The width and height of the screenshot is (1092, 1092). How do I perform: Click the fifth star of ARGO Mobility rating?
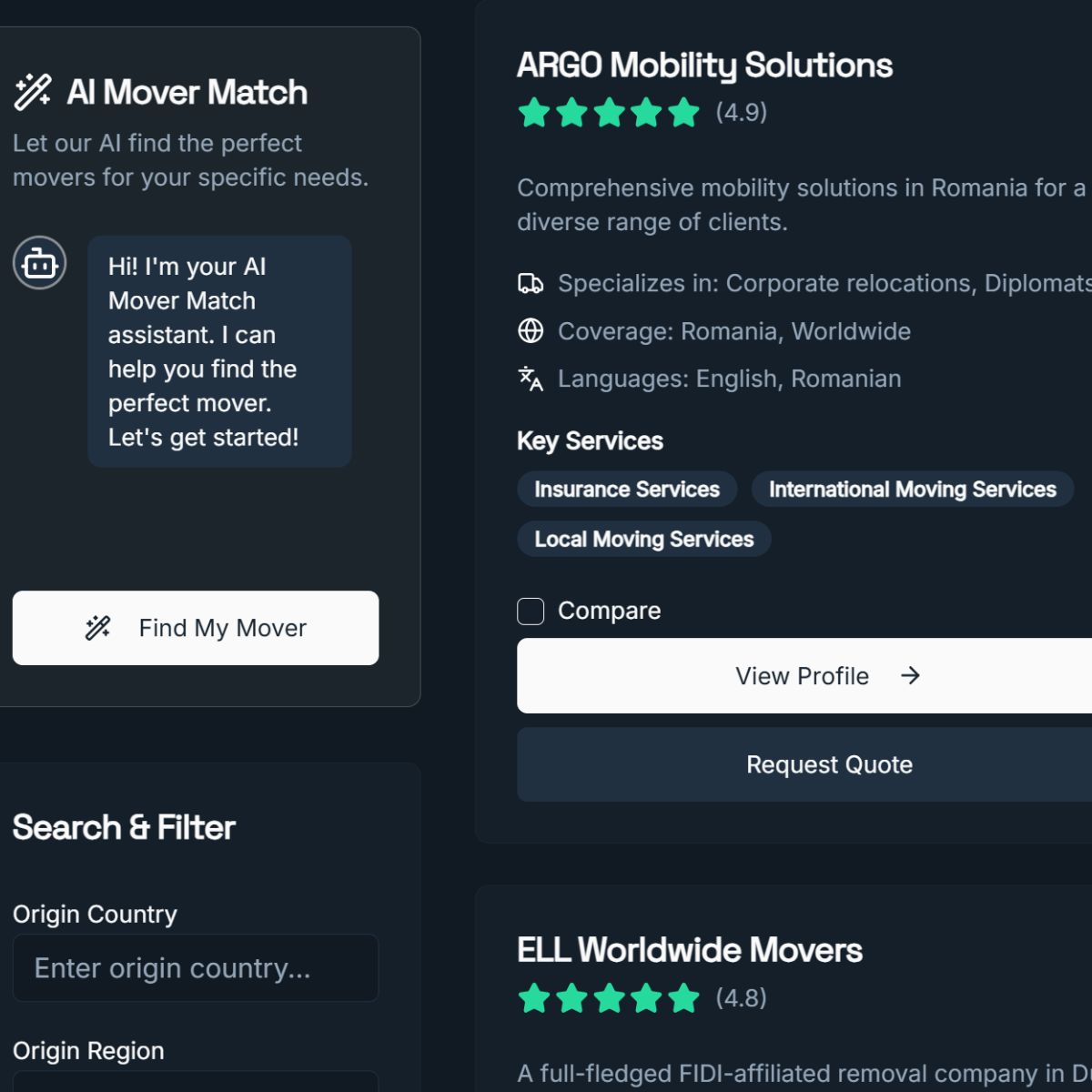tap(683, 113)
